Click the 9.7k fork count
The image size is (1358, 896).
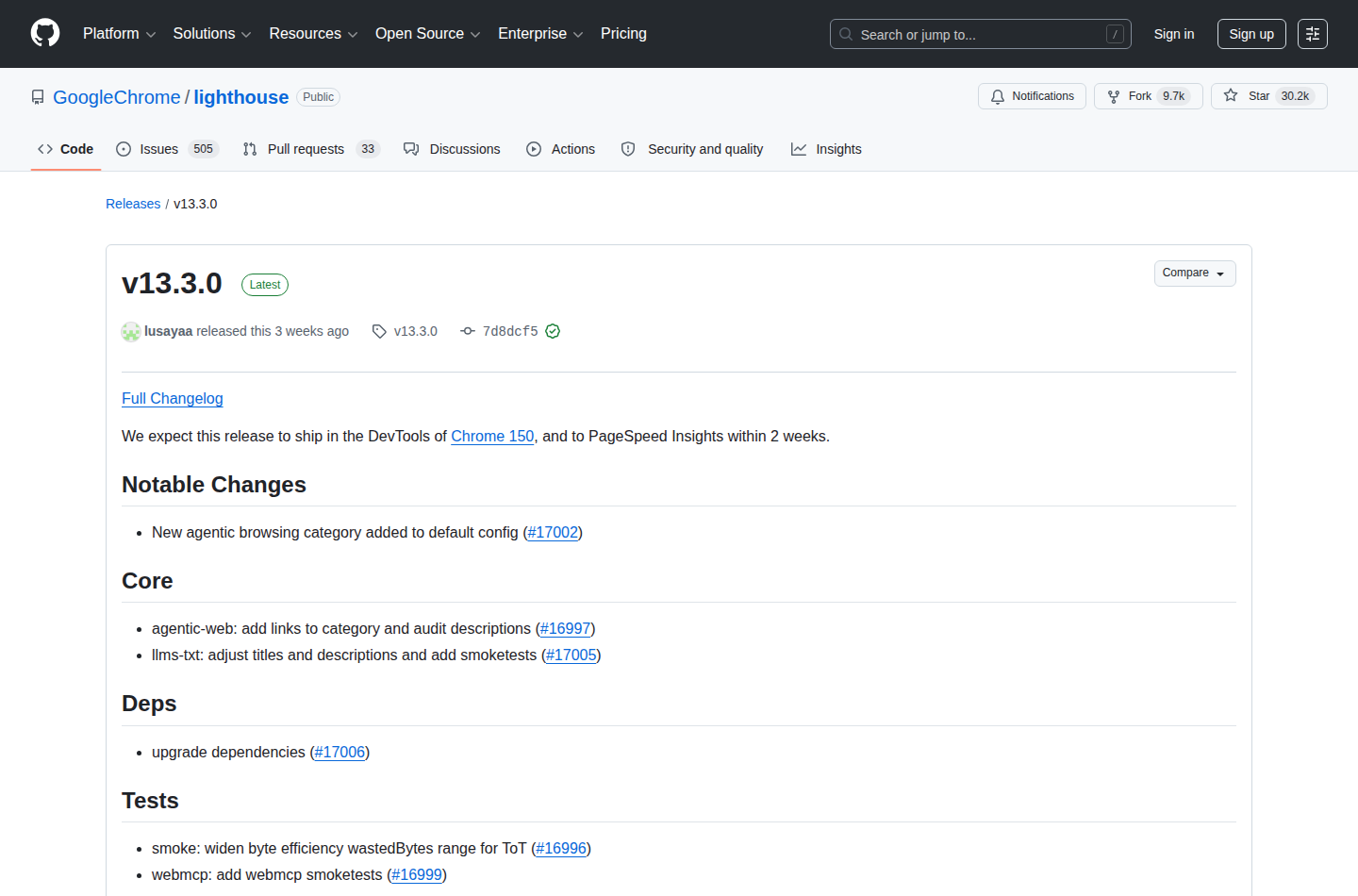point(1174,96)
